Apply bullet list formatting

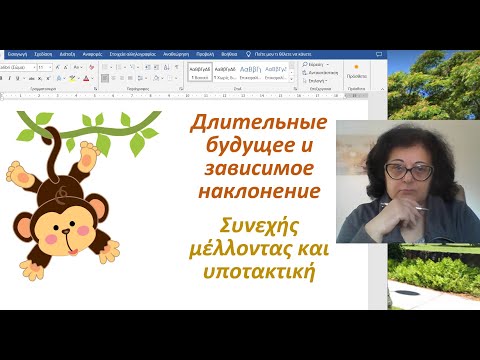pos(105,67)
